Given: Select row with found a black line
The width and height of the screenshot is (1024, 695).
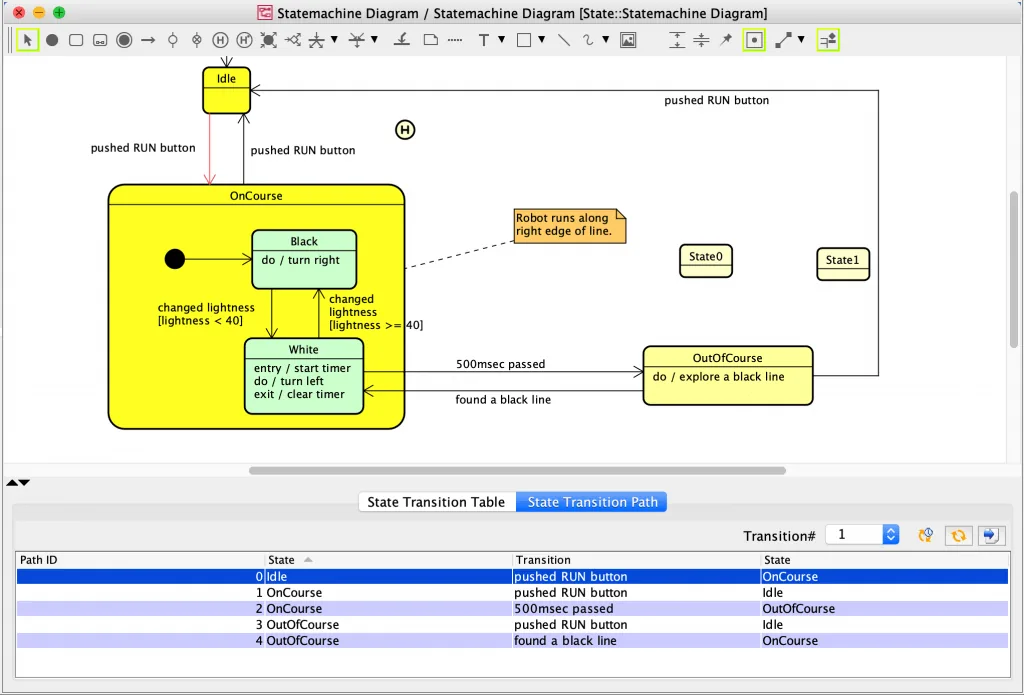Looking at the screenshot, I should point(512,641).
